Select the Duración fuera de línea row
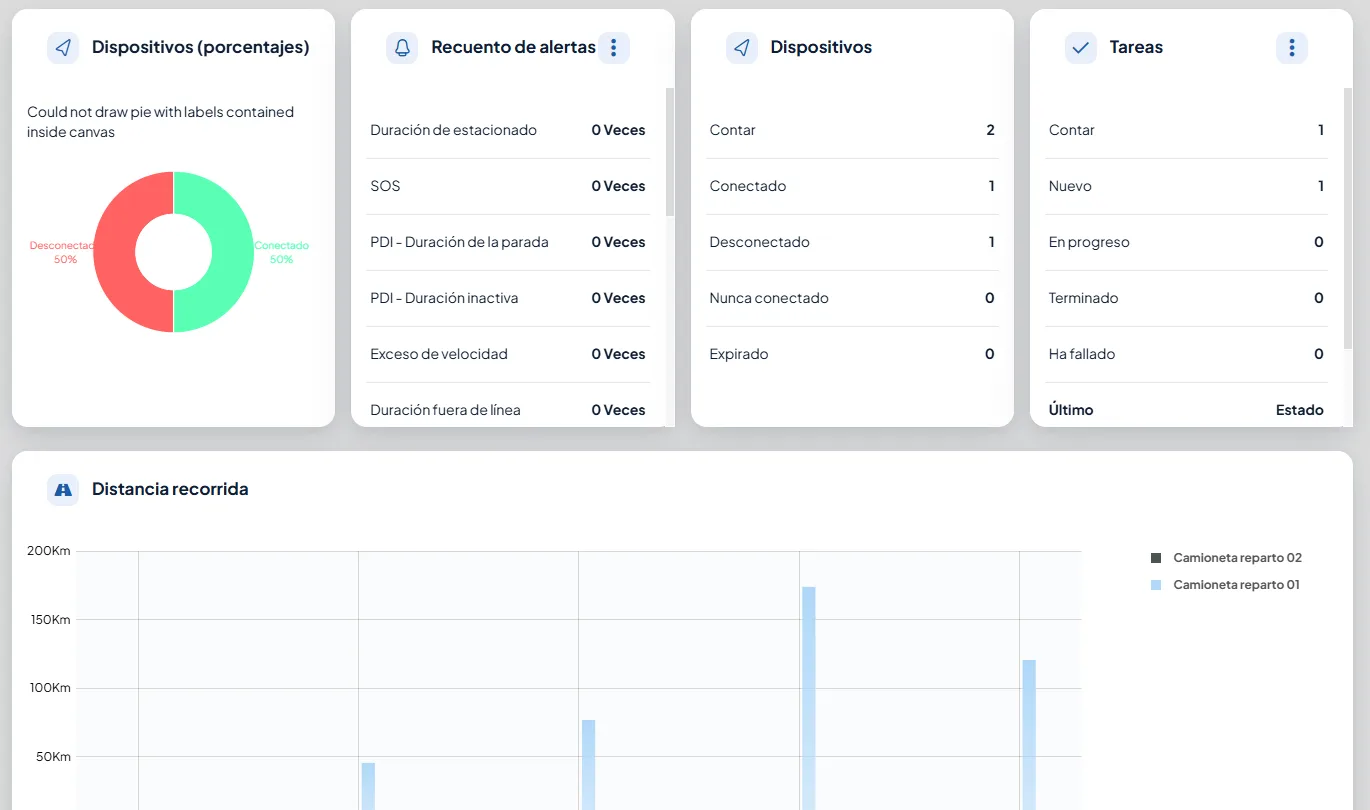This screenshot has width=1370, height=810. 508,408
